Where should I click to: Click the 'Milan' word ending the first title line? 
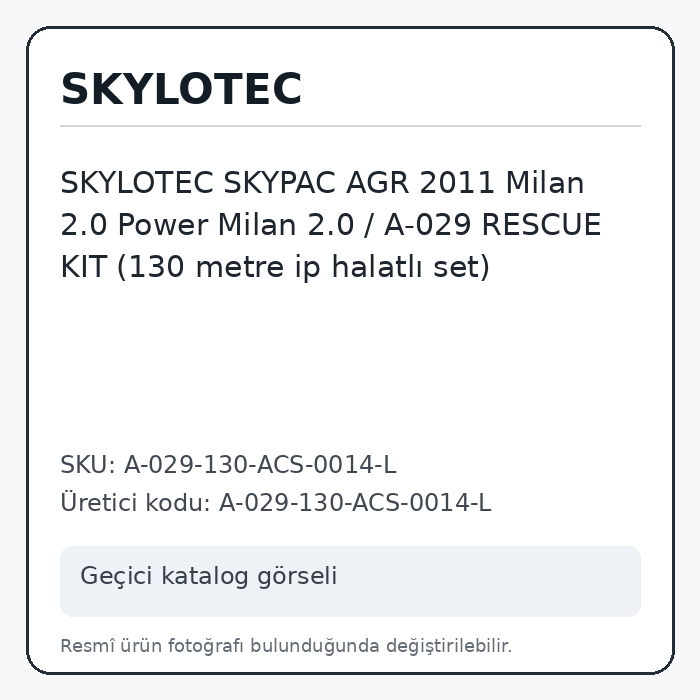[x=545, y=183]
